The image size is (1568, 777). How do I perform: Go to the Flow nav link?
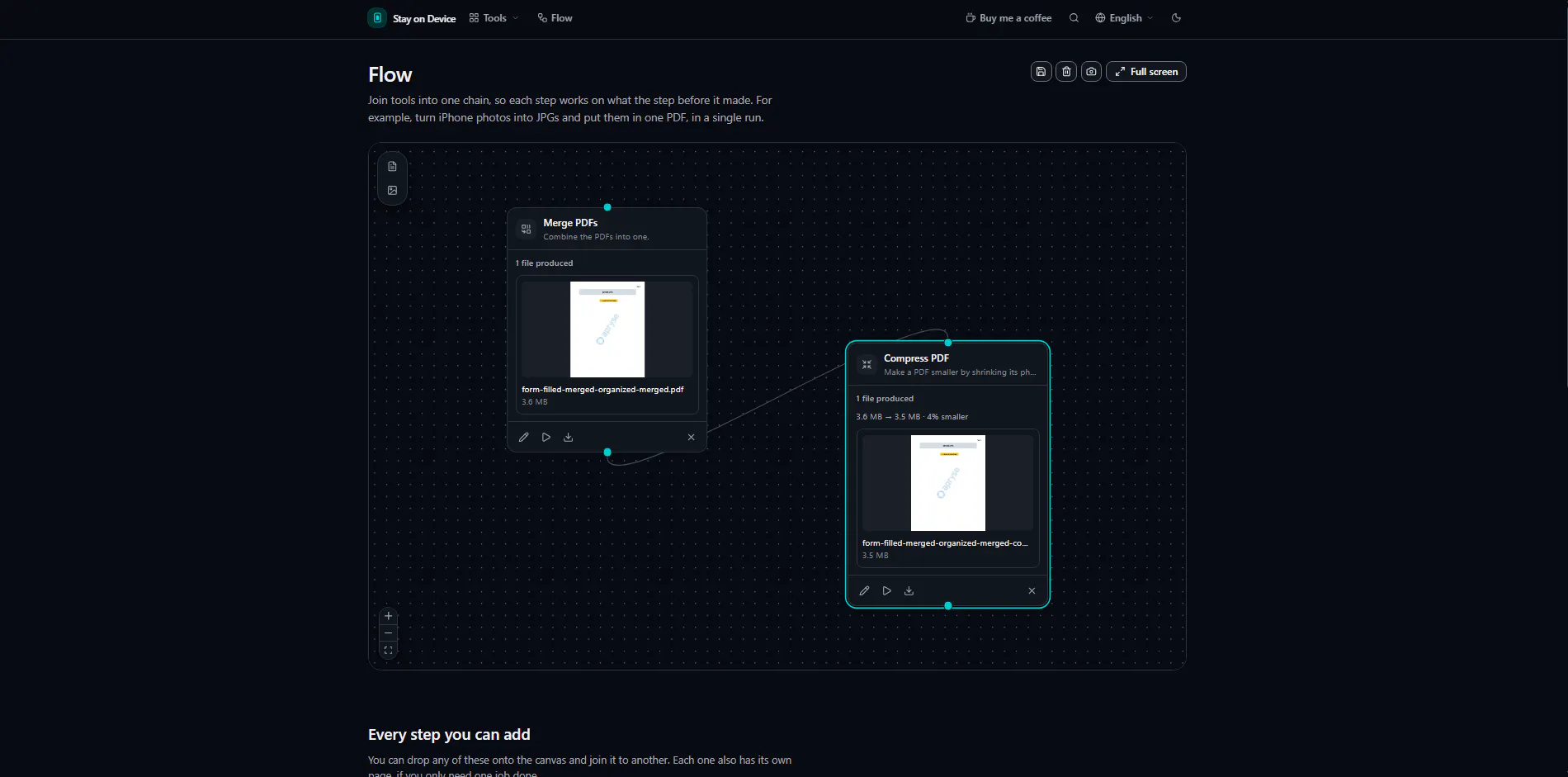[x=555, y=18]
